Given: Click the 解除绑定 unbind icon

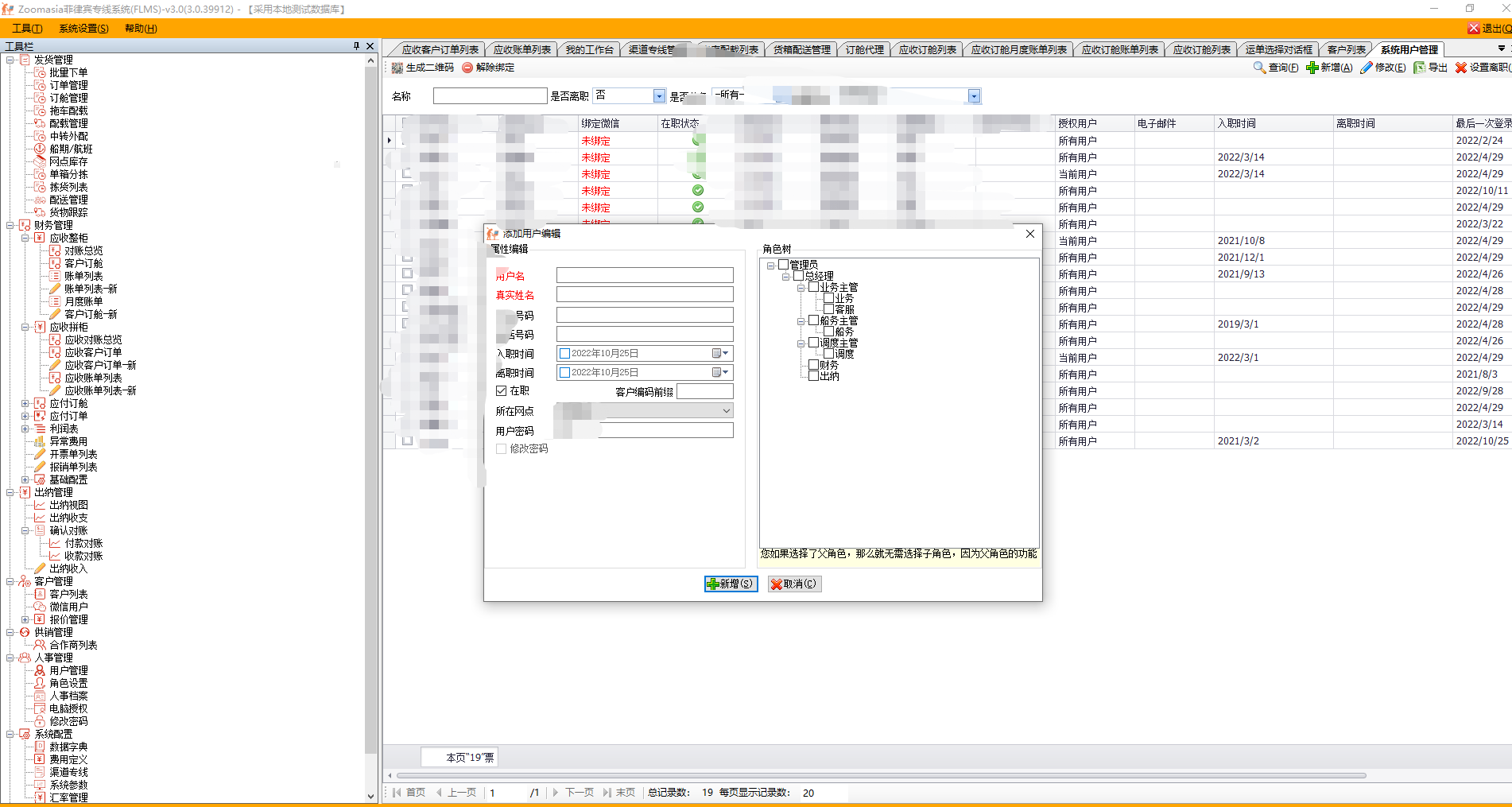Looking at the screenshot, I should click(467, 68).
